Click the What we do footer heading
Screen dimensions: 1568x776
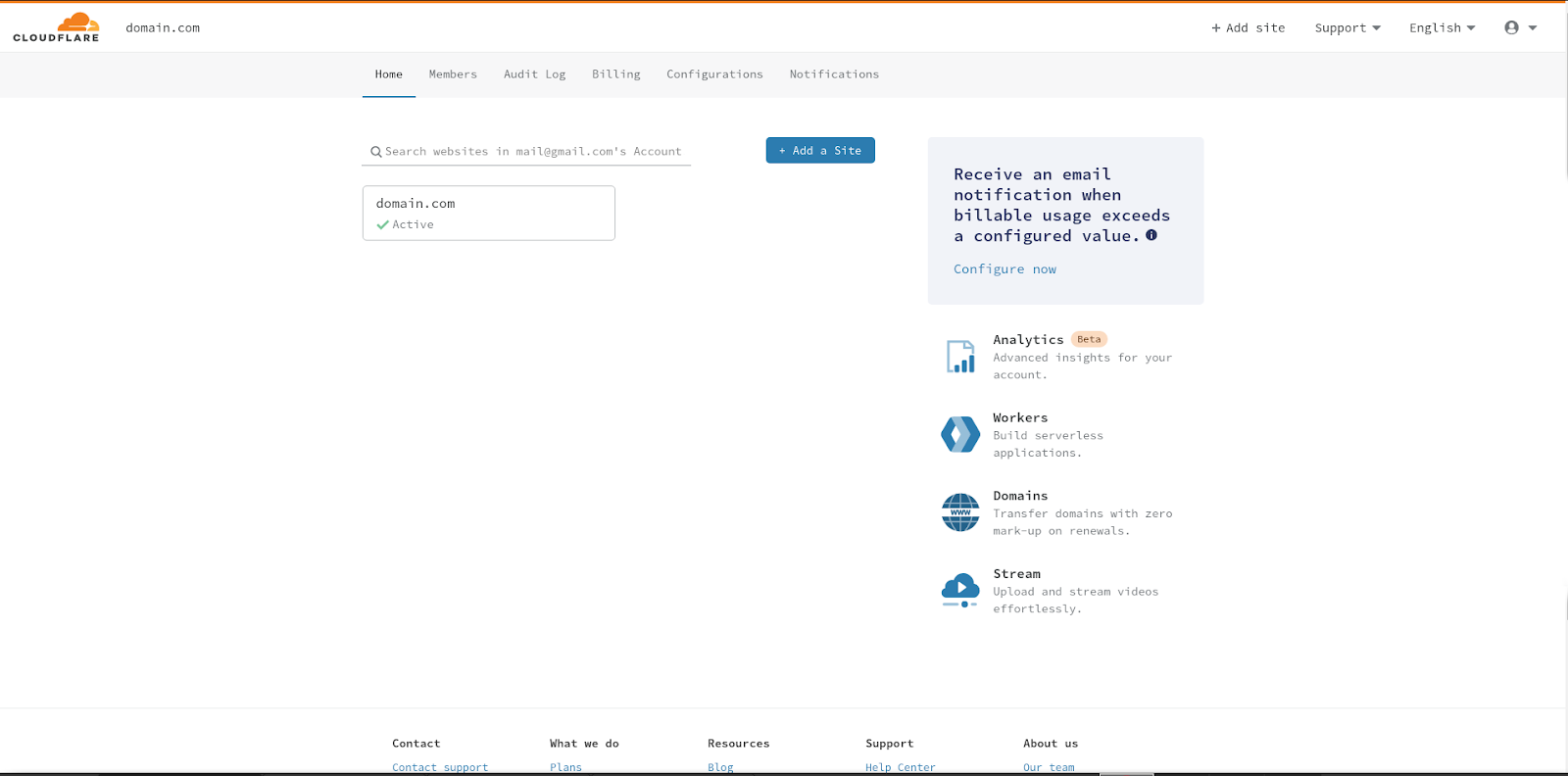click(x=584, y=744)
